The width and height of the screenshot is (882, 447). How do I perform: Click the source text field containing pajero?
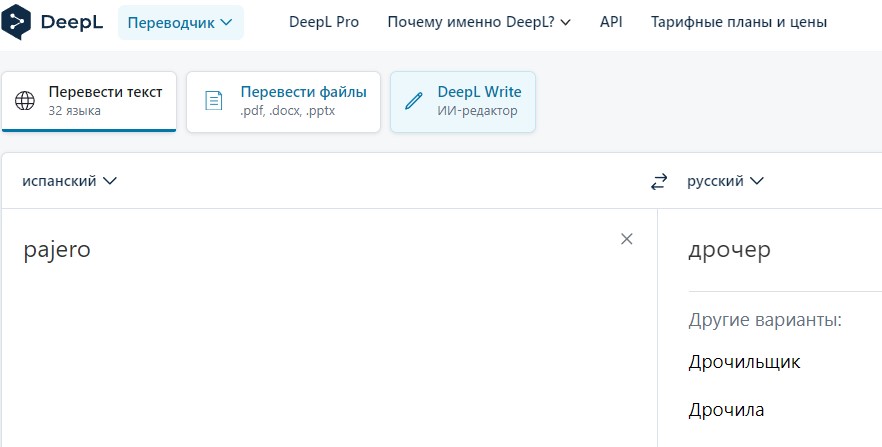[x=329, y=328]
